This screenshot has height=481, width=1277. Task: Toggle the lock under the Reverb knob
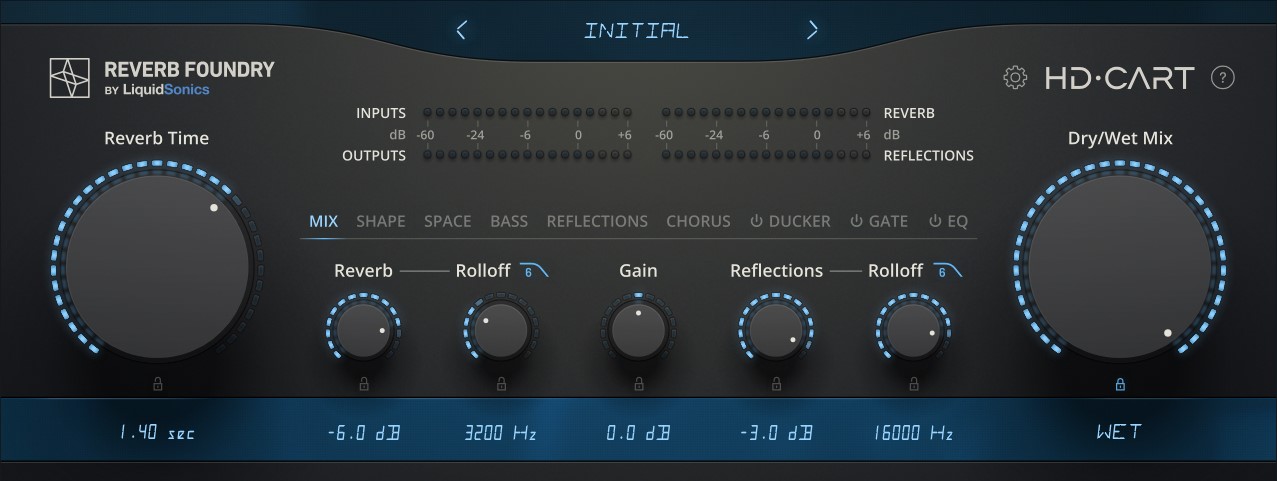[363, 382]
